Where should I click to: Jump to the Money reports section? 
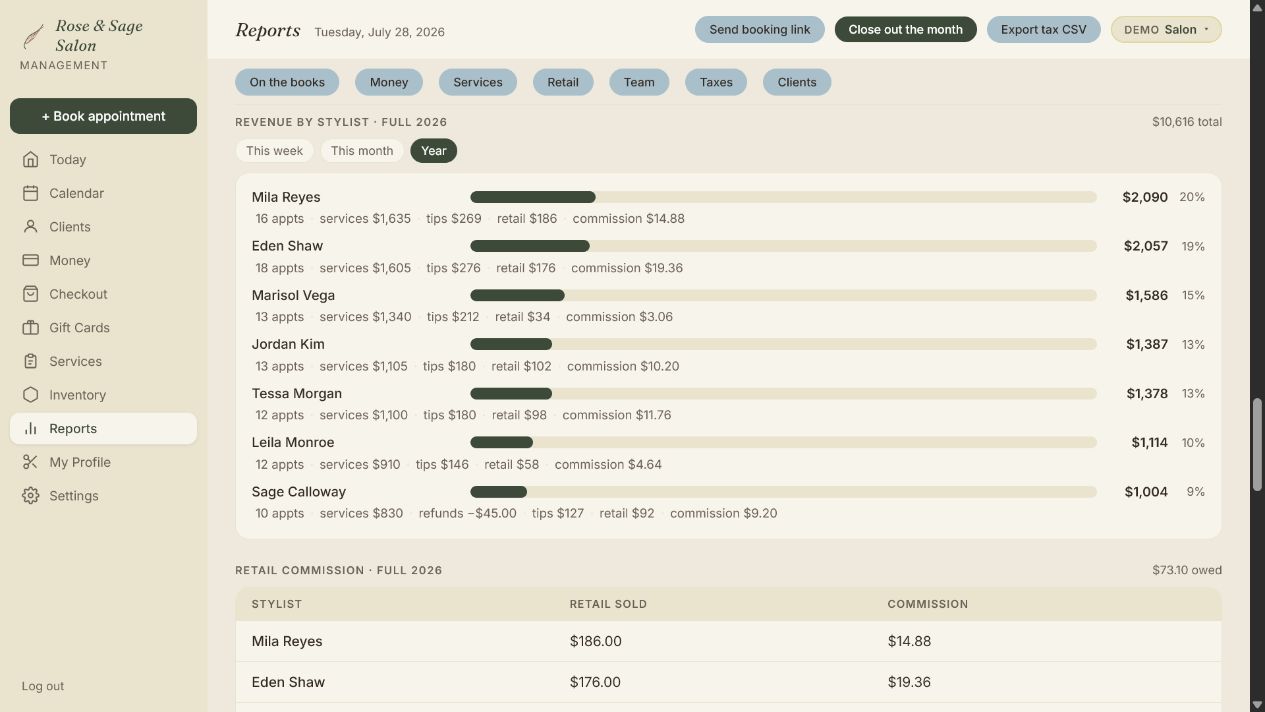tap(389, 82)
